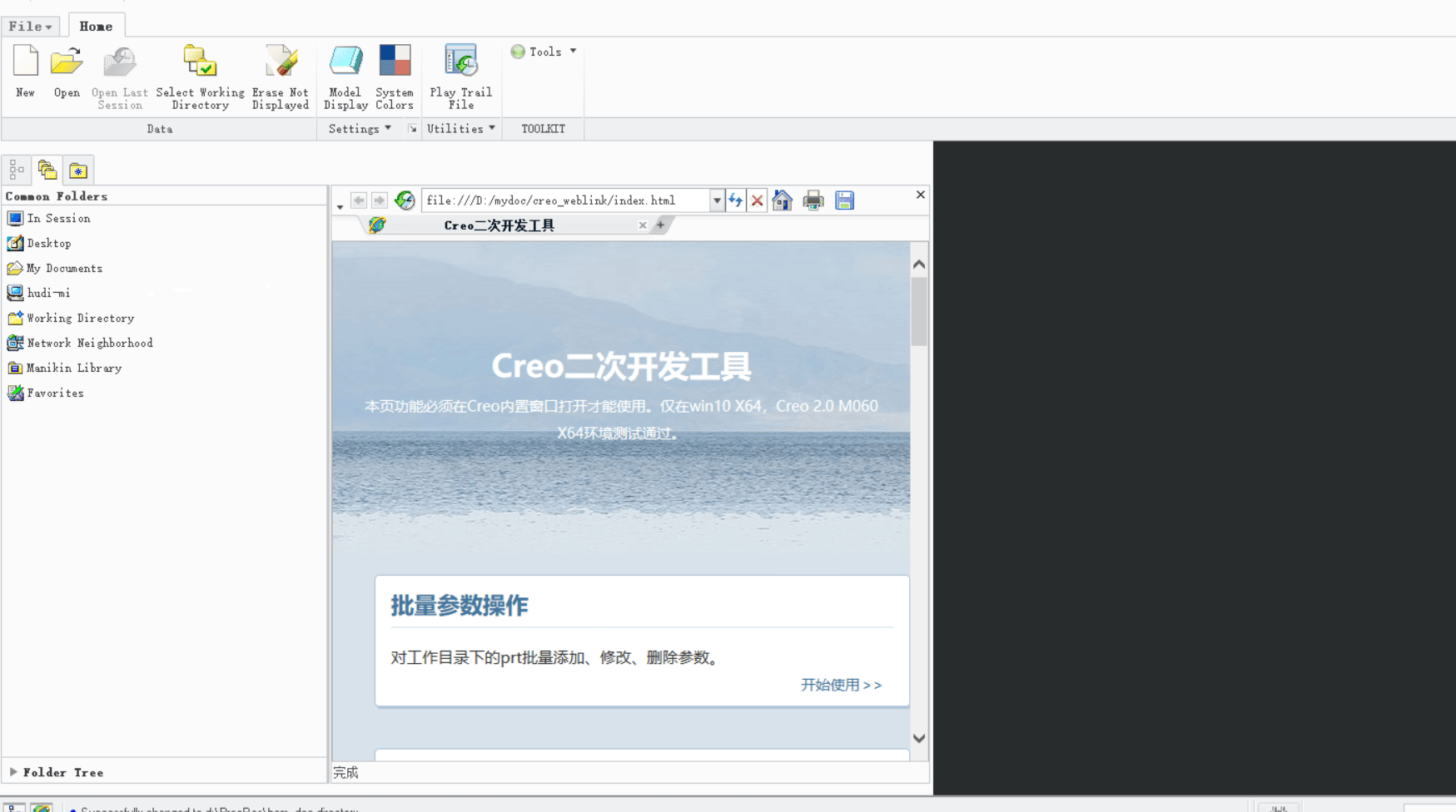Open System Colors settings
Screen dimensions: 1456x812
(395, 77)
